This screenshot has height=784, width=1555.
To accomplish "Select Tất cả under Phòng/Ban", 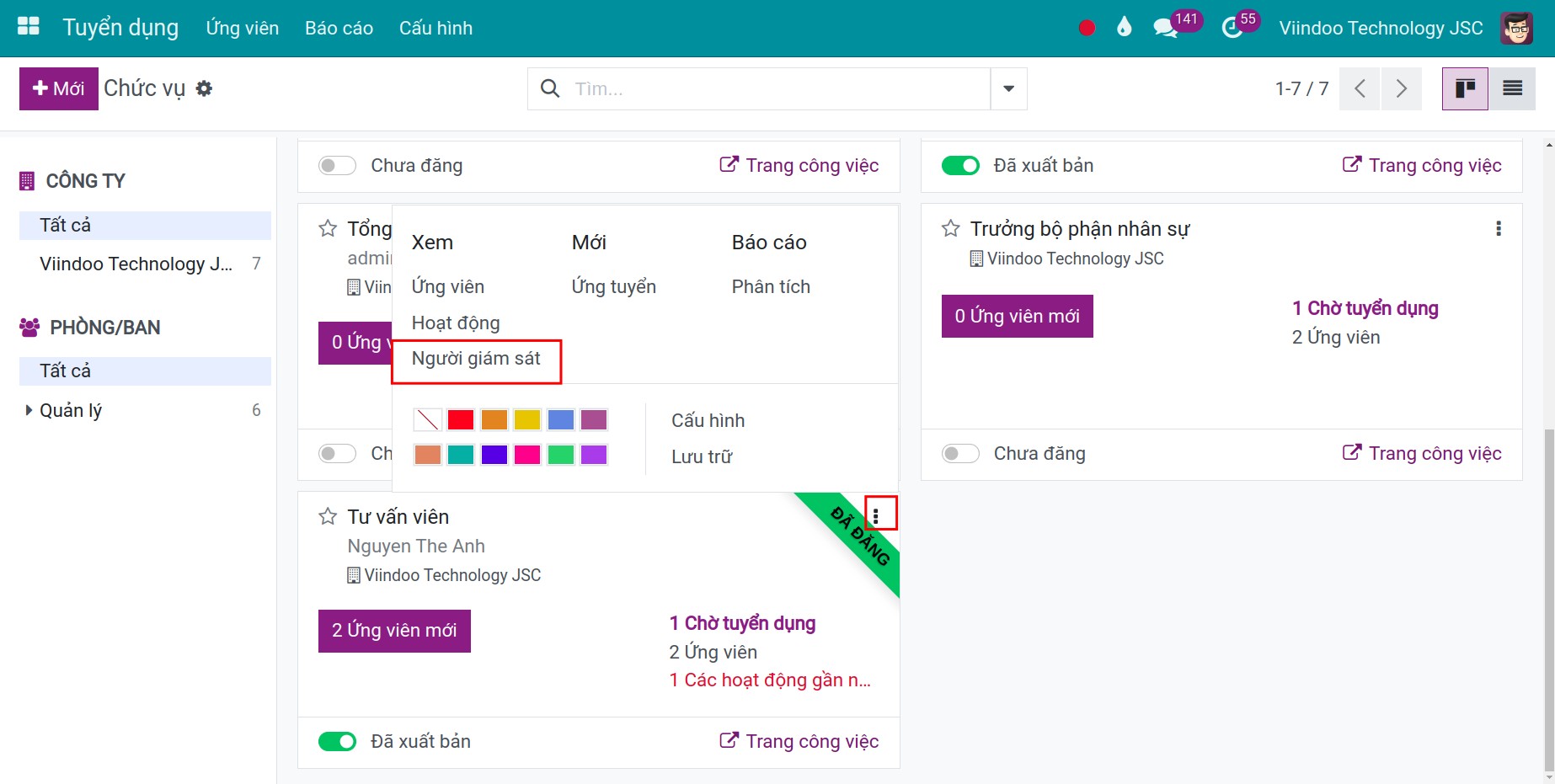I will point(145,371).
